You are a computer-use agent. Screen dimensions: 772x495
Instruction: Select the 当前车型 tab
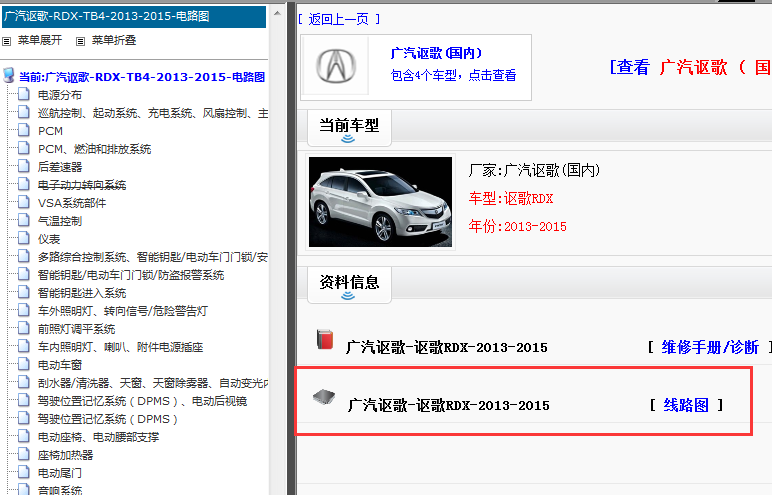pyautogui.click(x=349, y=128)
